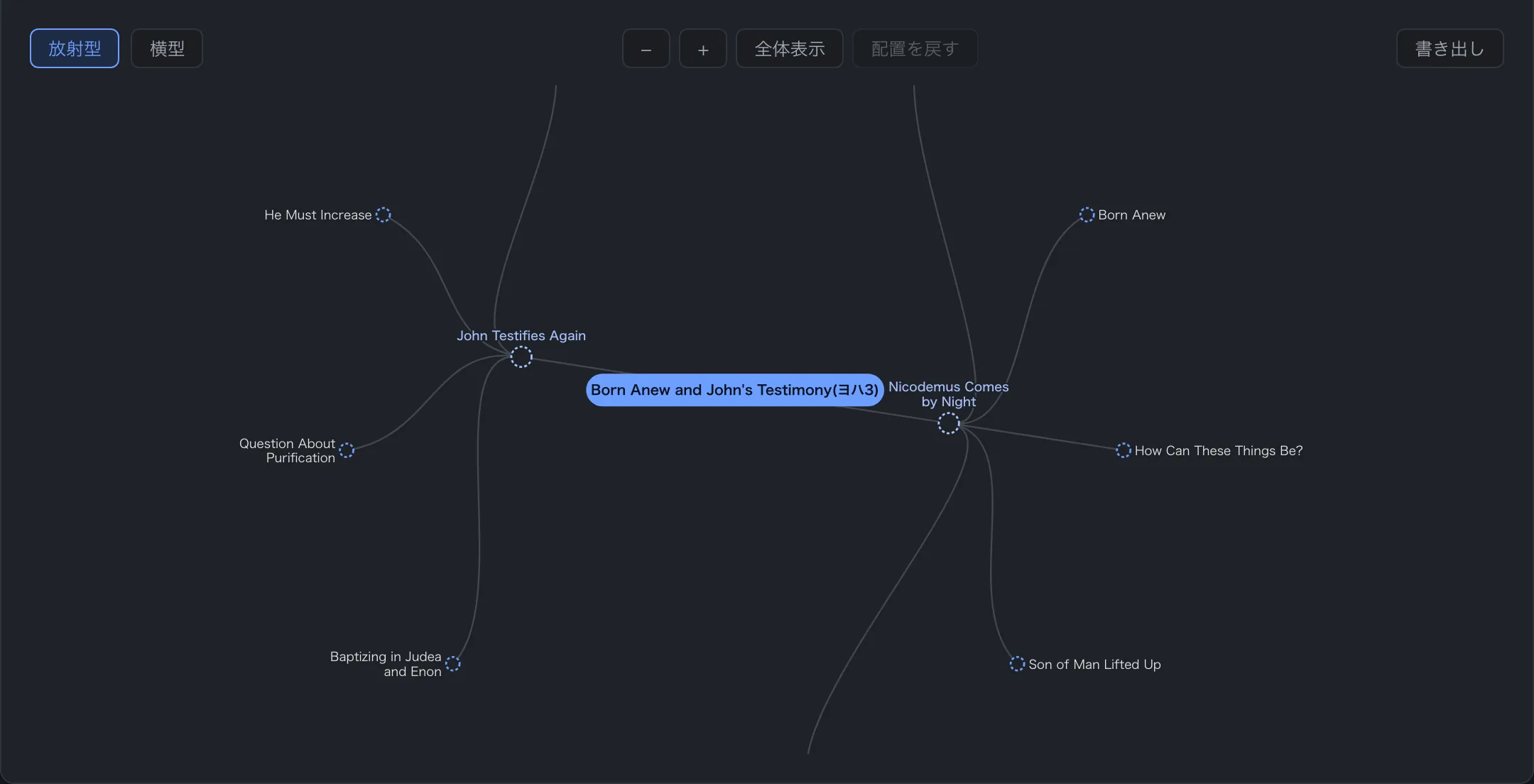The height and width of the screenshot is (784, 1534).
Task: Select the He Must Increase node circle
Action: pos(383,214)
